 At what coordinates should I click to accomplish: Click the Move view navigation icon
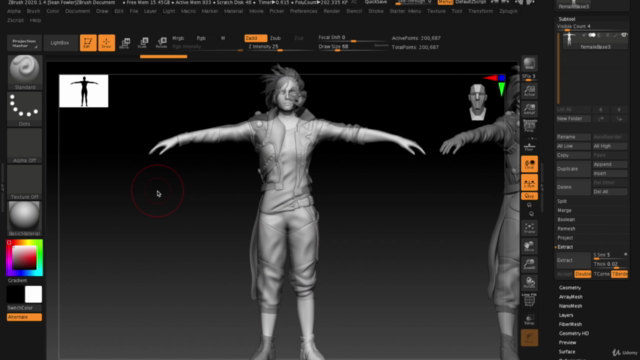pyautogui.click(x=529, y=246)
